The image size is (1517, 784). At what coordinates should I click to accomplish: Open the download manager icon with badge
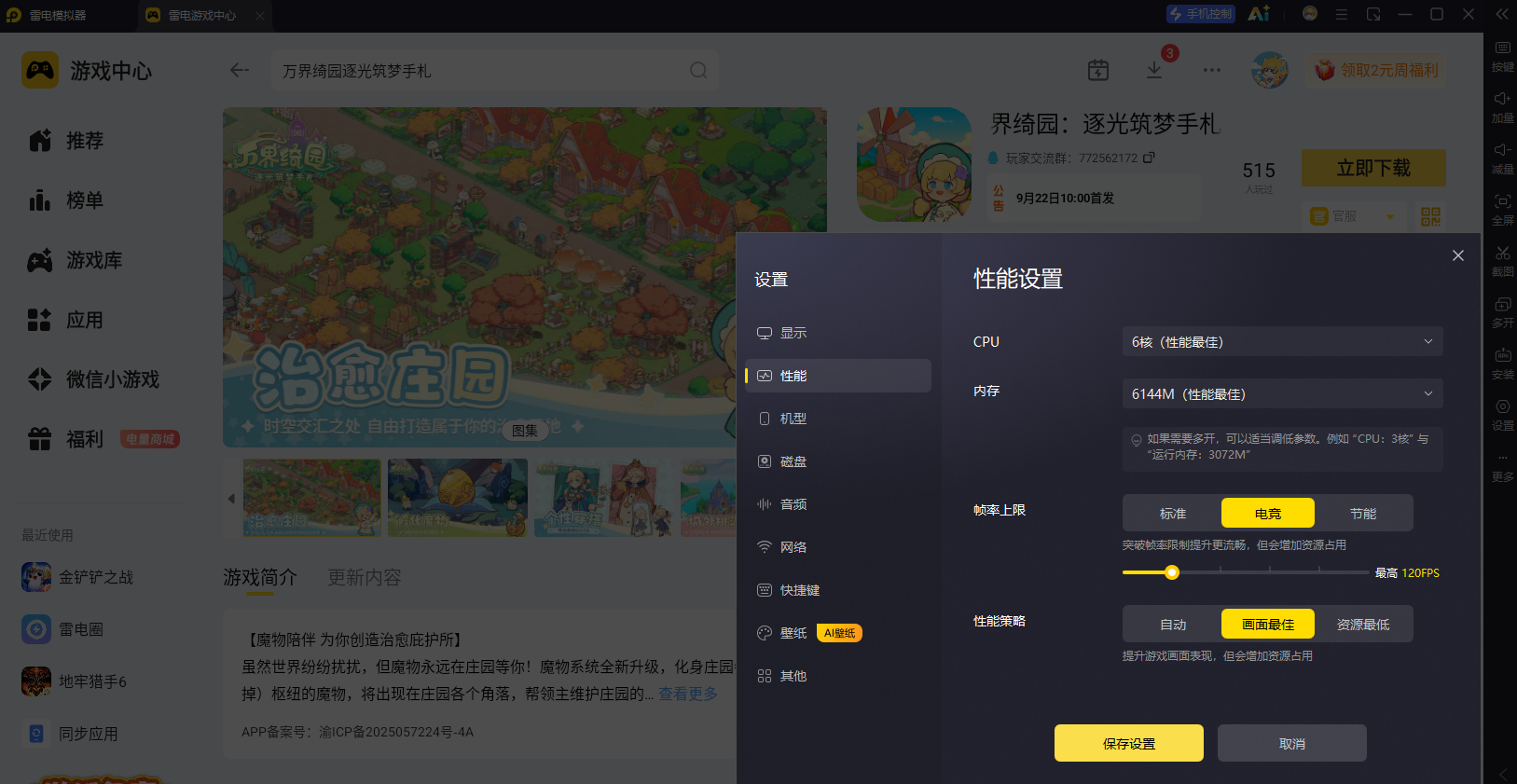(1154, 70)
